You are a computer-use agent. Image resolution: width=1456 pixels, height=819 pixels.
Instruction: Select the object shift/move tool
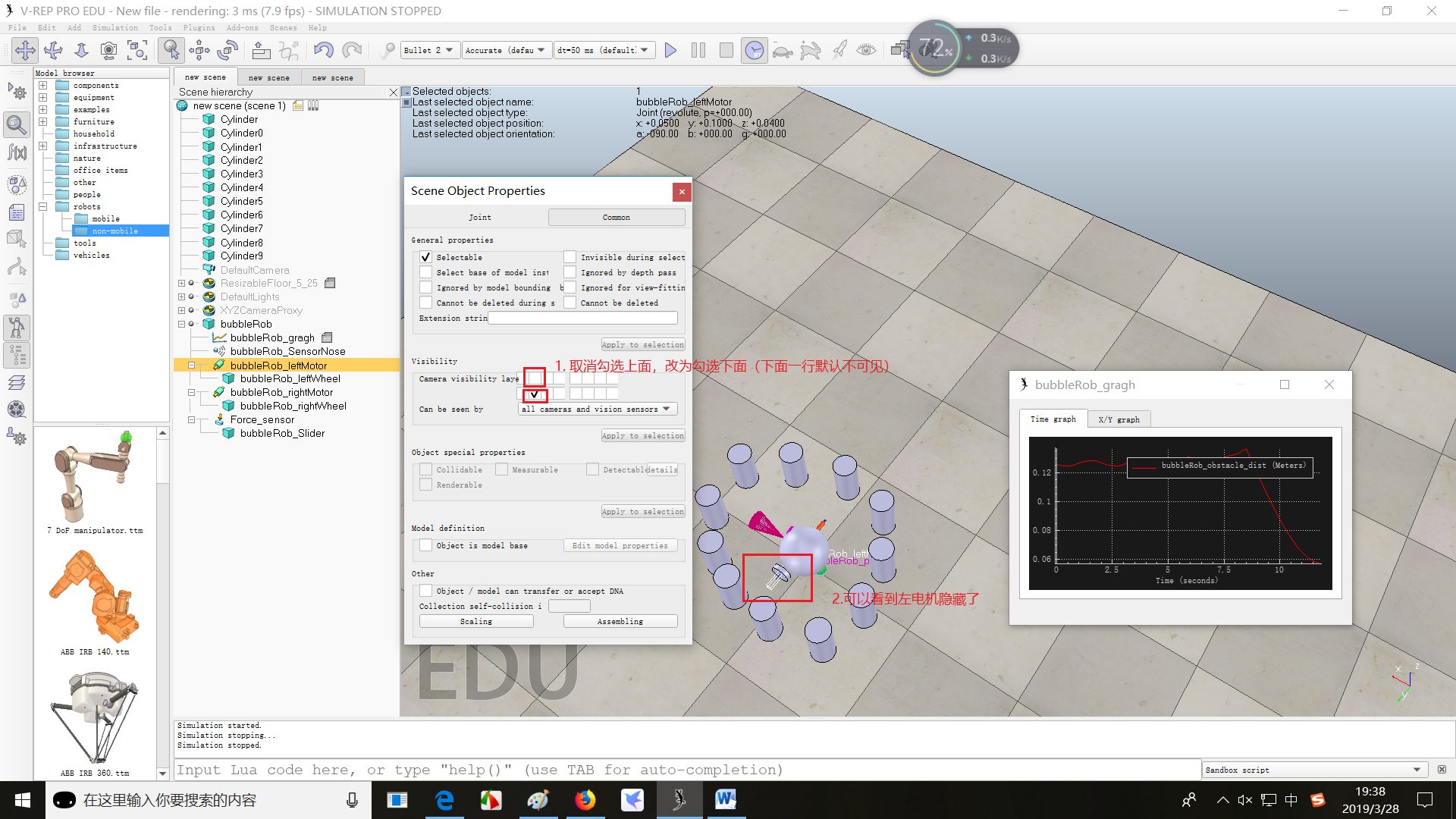199,50
